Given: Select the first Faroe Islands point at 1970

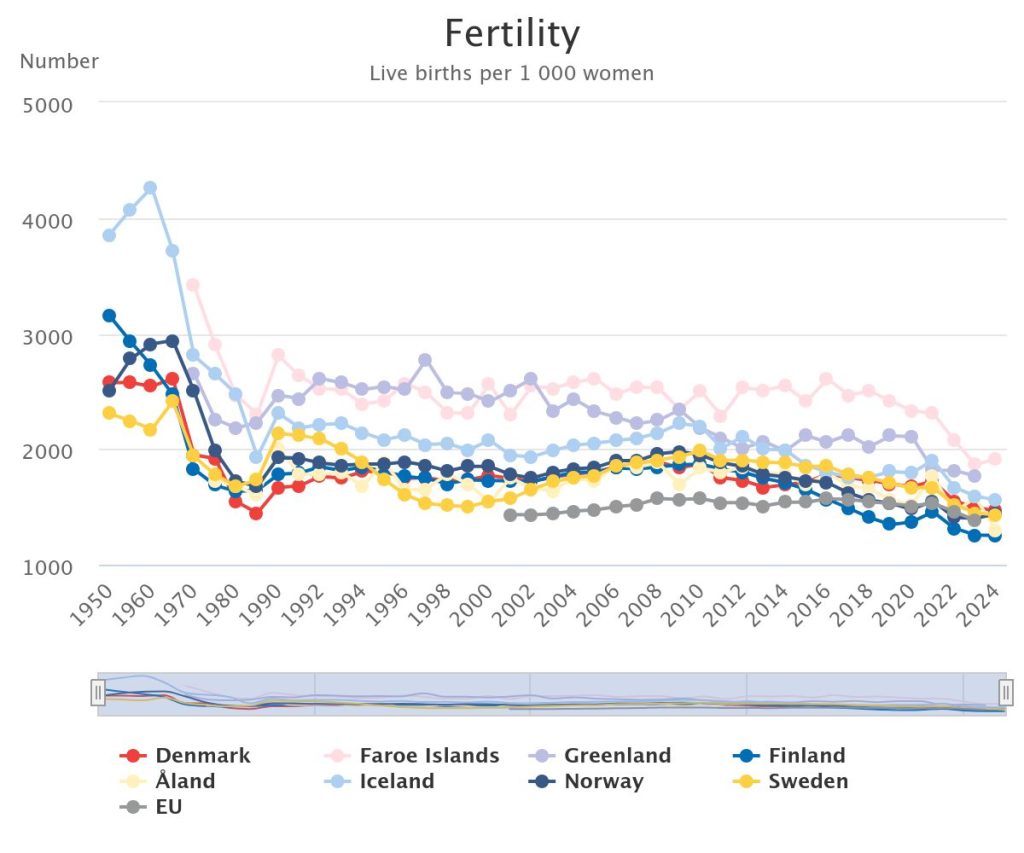Looking at the screenshot, I should pyautogui.click(x=193, y=285).
